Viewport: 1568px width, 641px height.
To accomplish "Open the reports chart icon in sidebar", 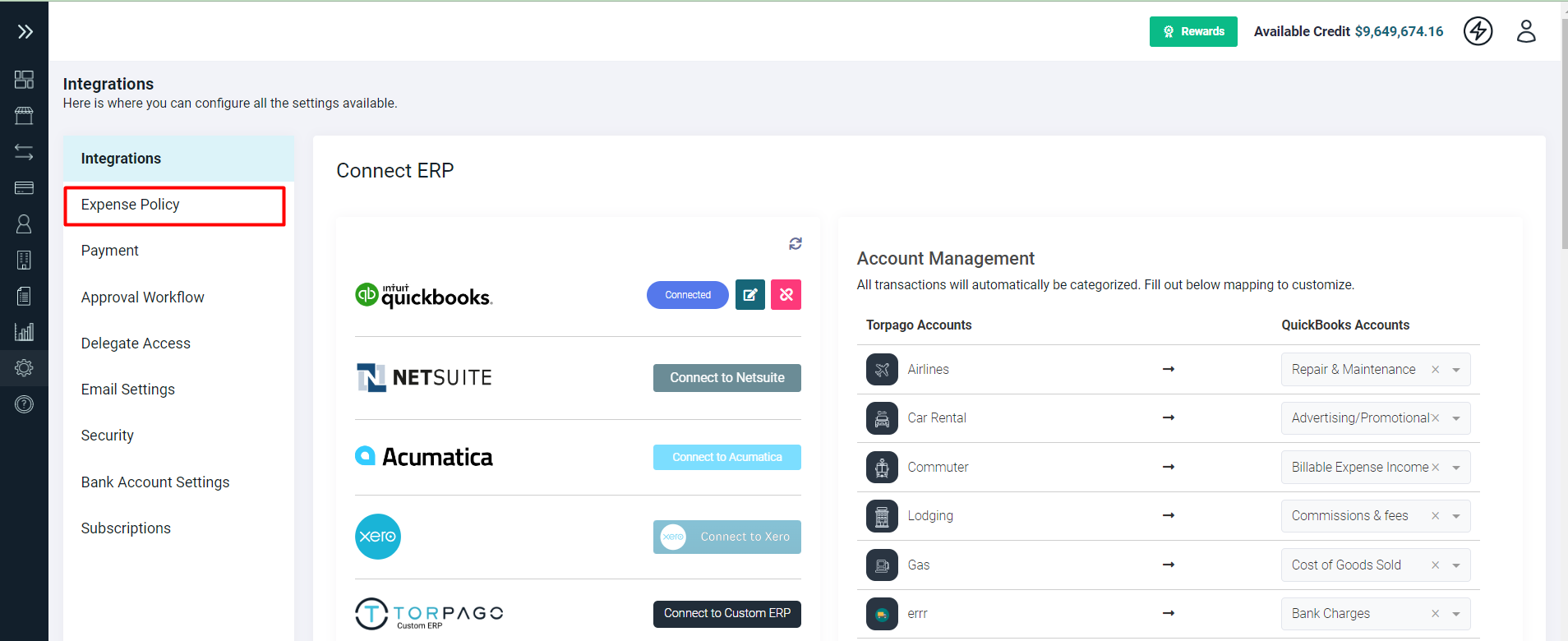I will pos(24,332).
